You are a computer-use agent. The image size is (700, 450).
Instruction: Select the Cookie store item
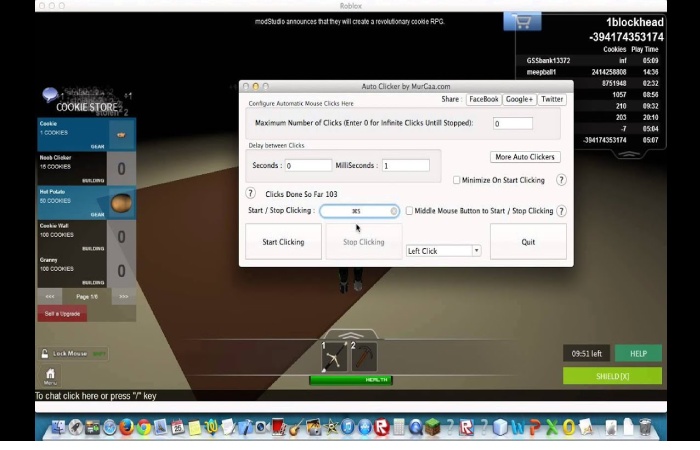coord(87,134)
